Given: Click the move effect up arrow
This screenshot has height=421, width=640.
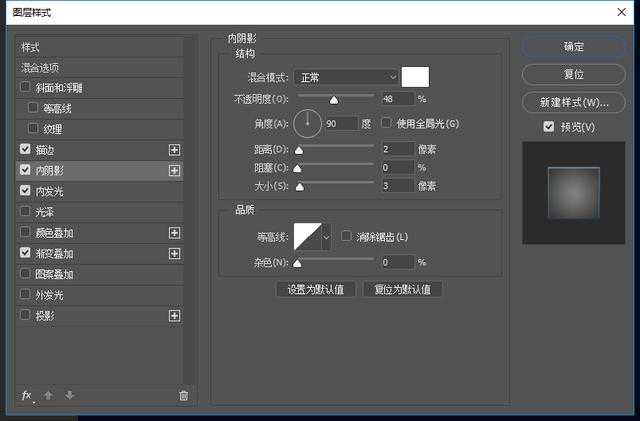Looking at the screenshot, I should [x=48, y=395].
